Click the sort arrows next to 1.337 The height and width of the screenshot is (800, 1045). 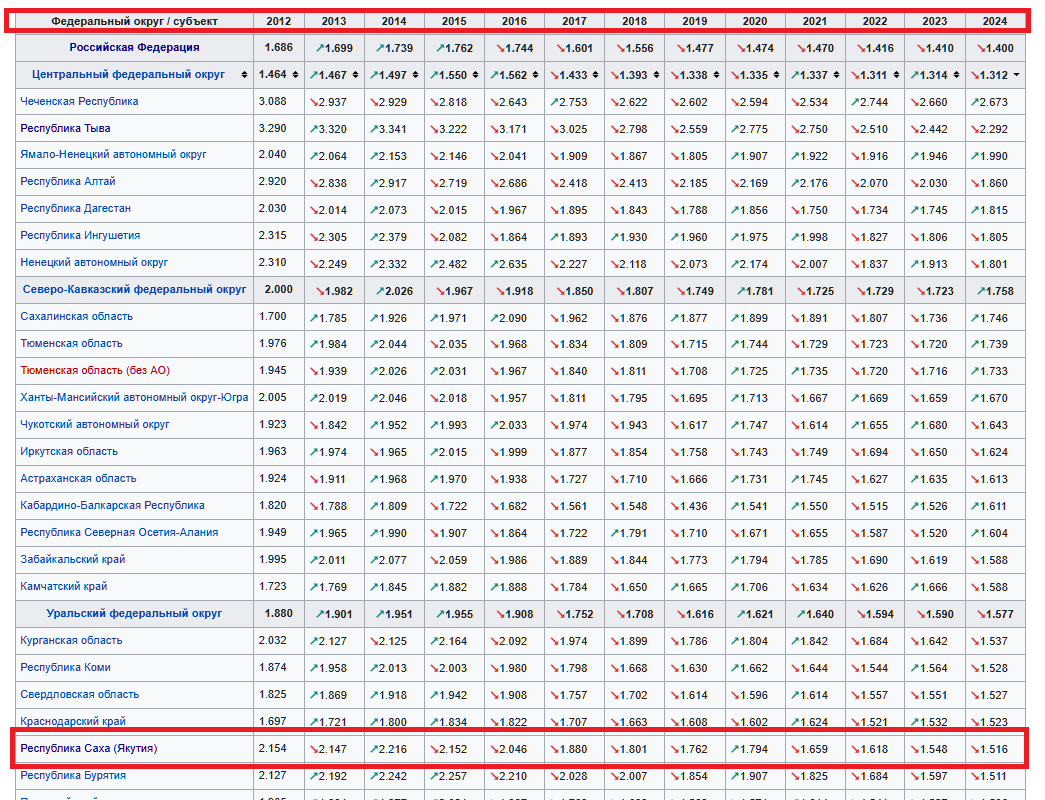(836, 75)
